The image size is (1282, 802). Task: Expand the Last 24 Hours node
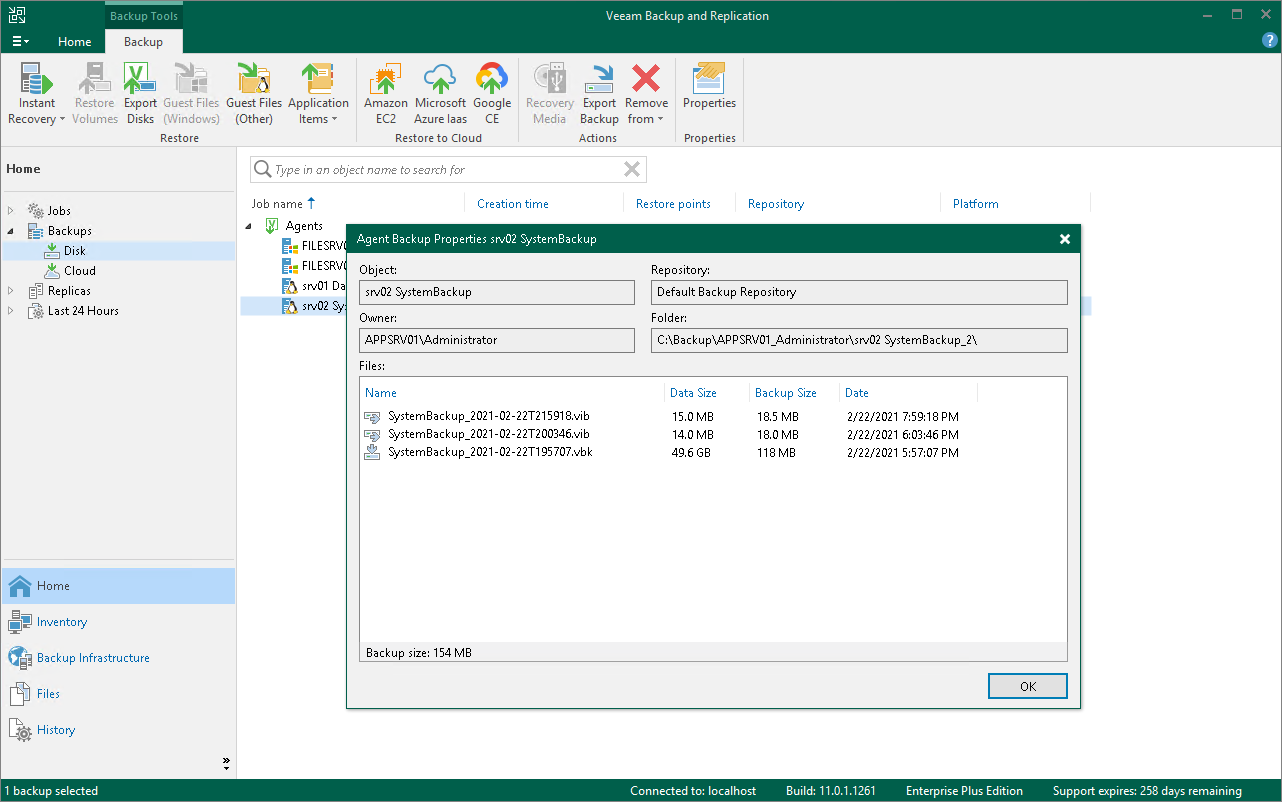pyautogui.click(x=12, y=311)
